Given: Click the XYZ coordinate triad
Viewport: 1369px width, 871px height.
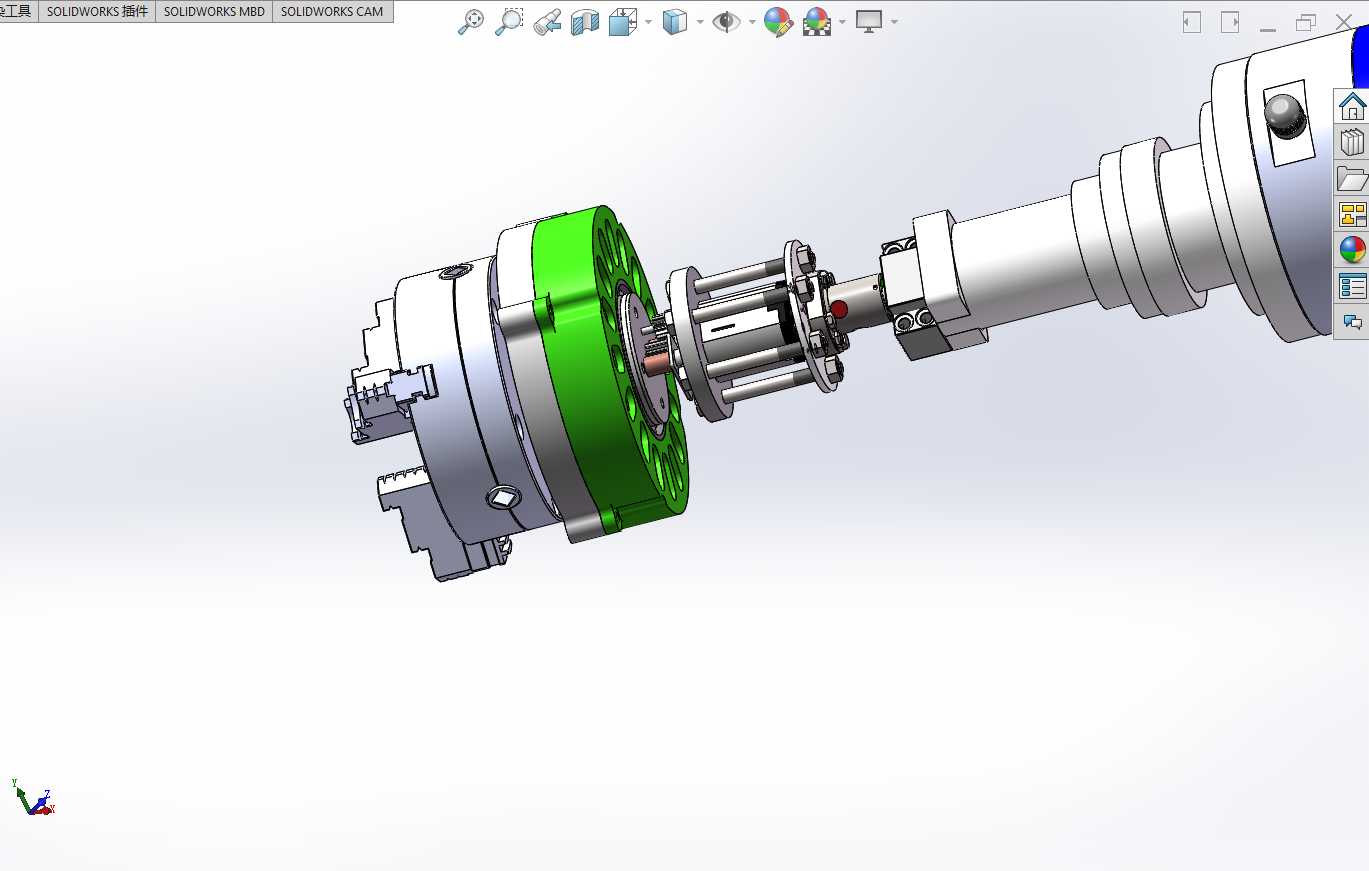Looking at the screenshot, I should pos(32,797).
